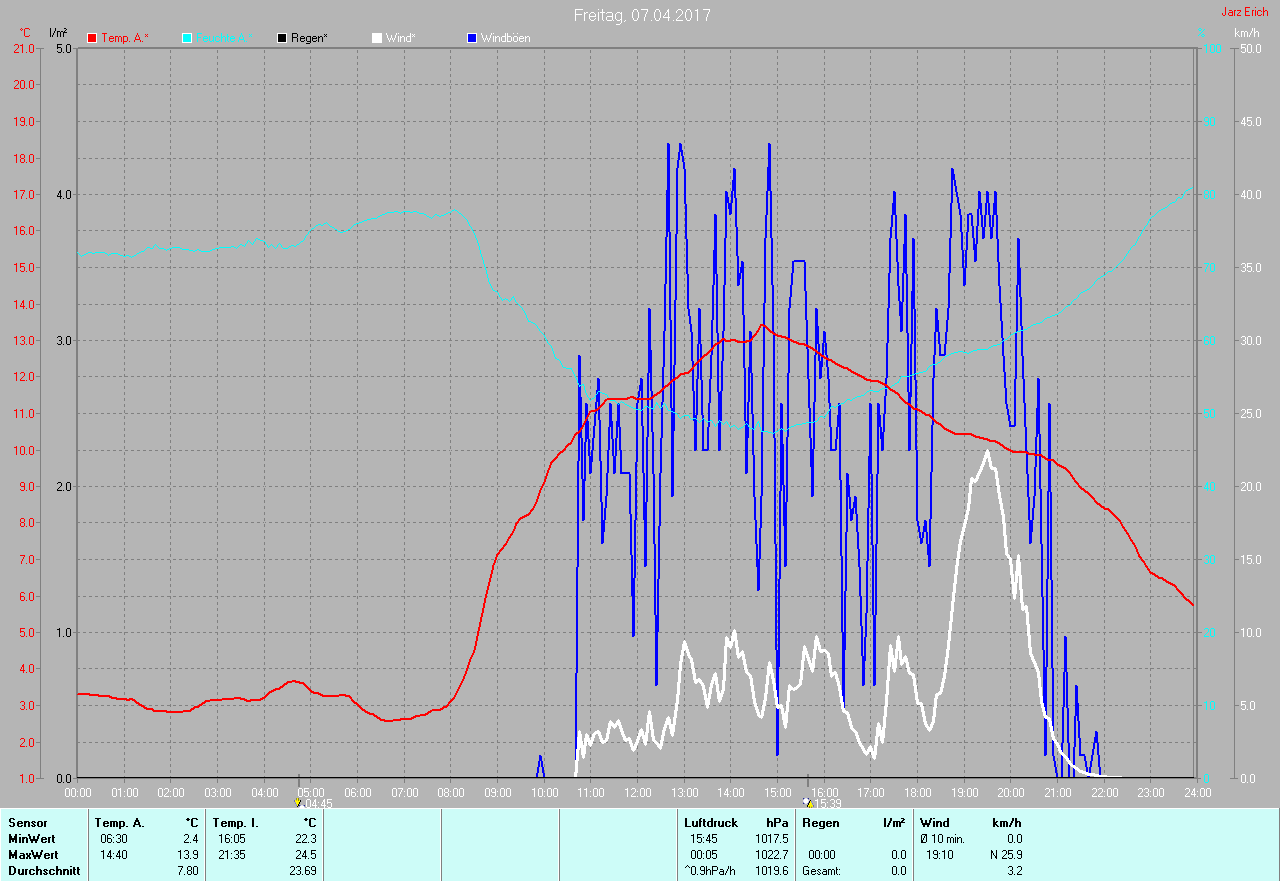
Task: Select the Luftdruck column header
Action: pos(710,823)
